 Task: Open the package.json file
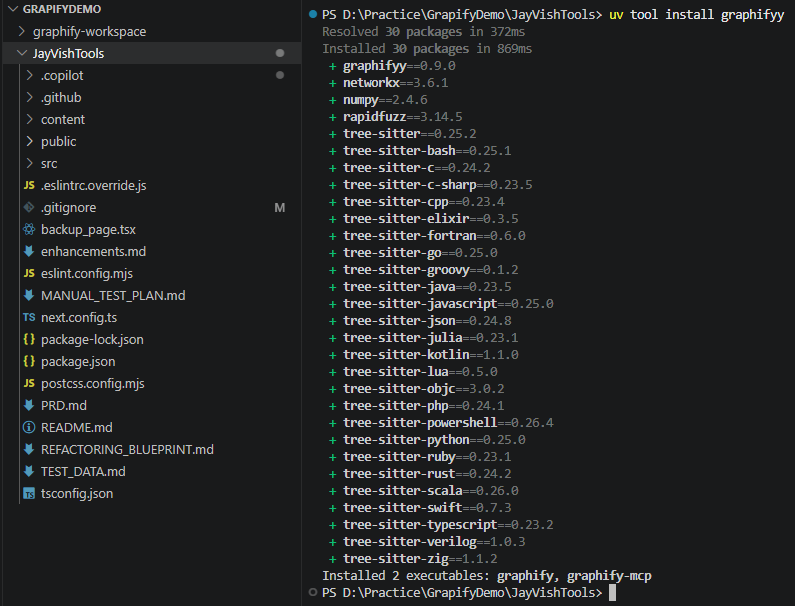tap(78, 362)
